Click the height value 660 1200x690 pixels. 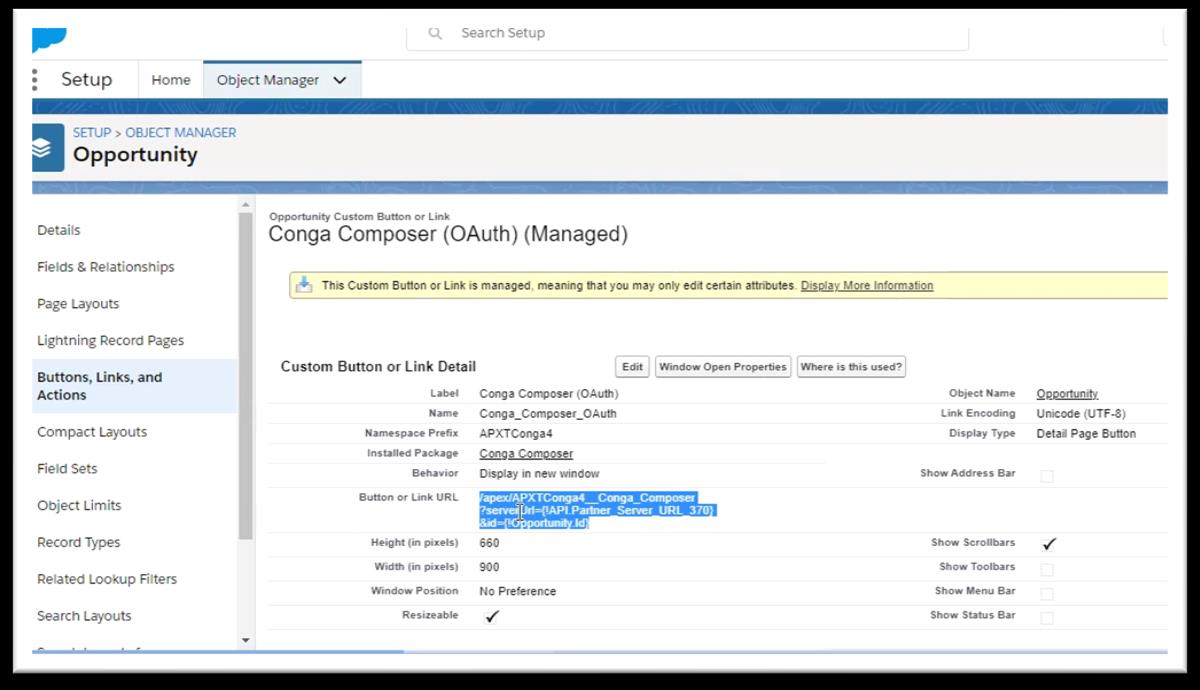(489, 543)
